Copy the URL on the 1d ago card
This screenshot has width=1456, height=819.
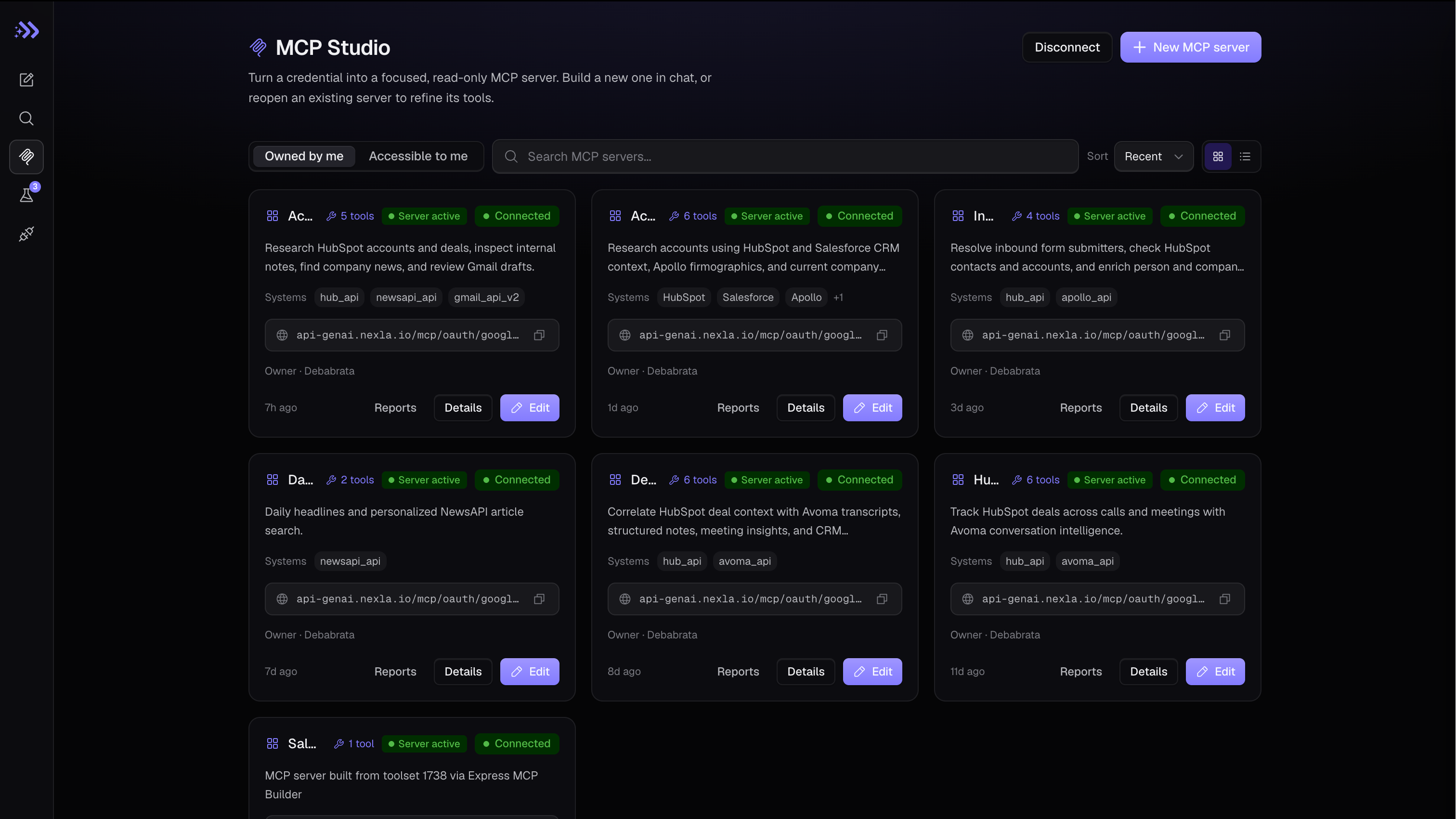(882, 335)
